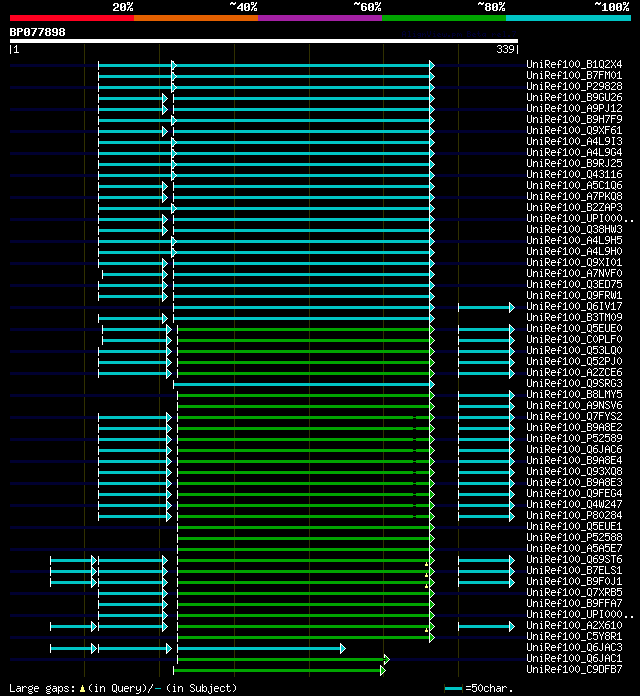Go to the UniRef100_B9A8E4 label
This screenshot has width=640, height=696.
pos(574,460)
